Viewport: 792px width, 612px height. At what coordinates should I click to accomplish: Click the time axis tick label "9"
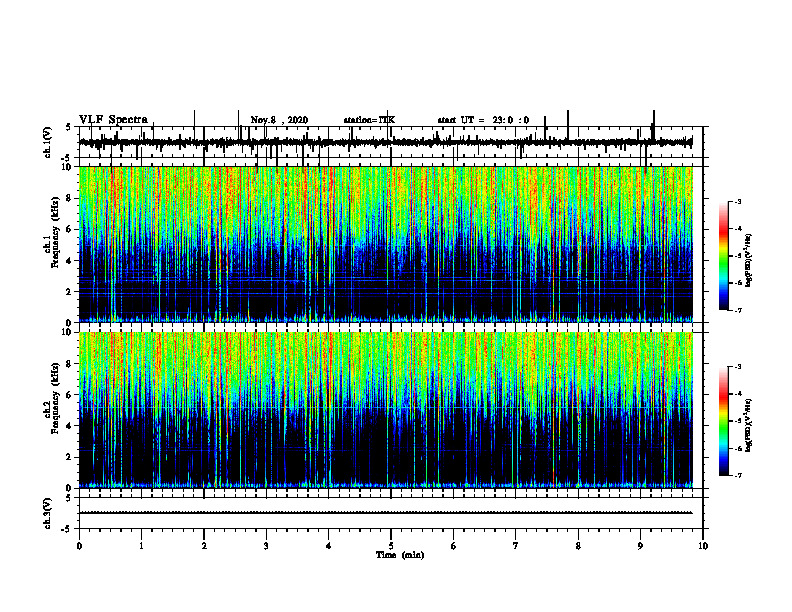640,546
